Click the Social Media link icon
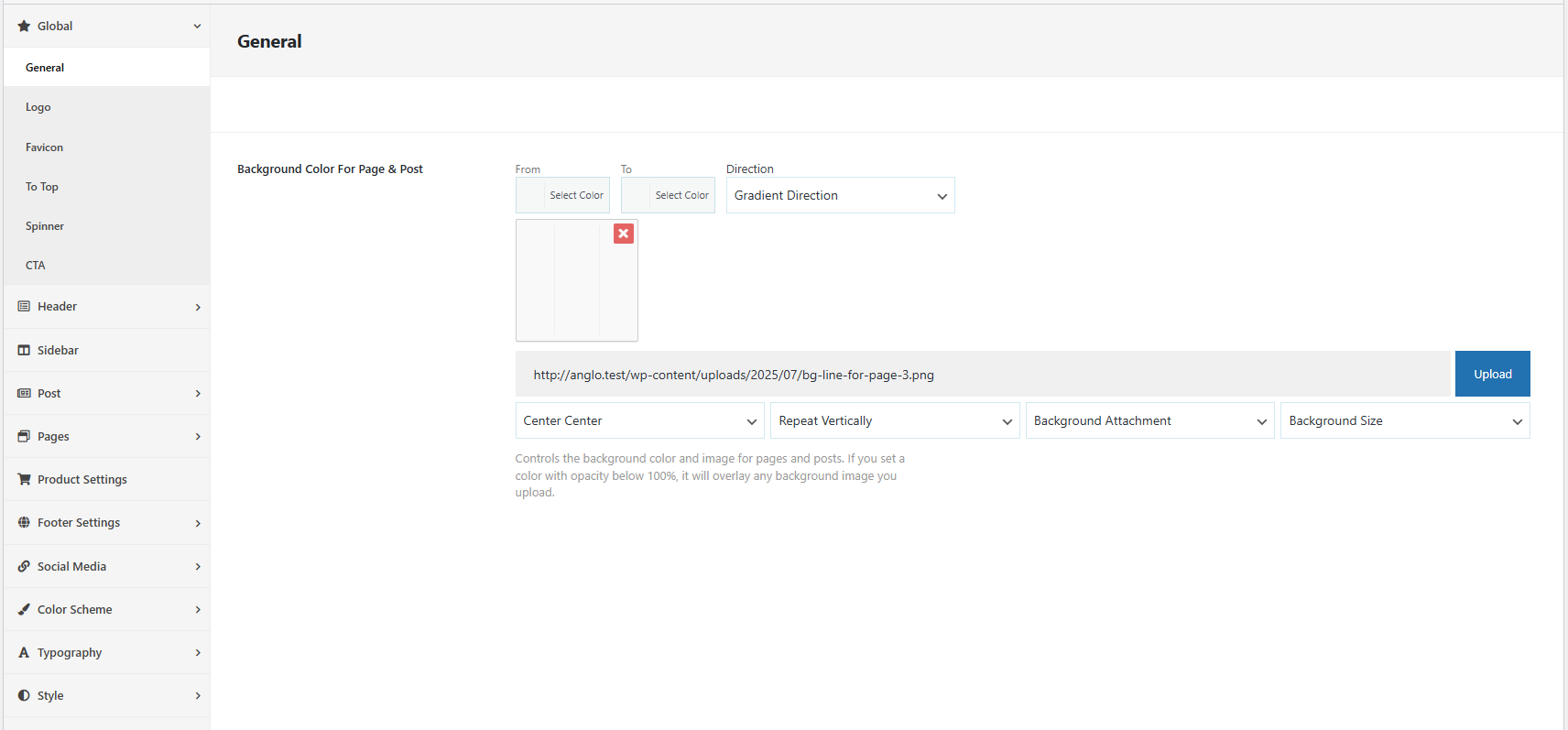Viewport: 1568px width, 730px height. click(x=24, y=567)
